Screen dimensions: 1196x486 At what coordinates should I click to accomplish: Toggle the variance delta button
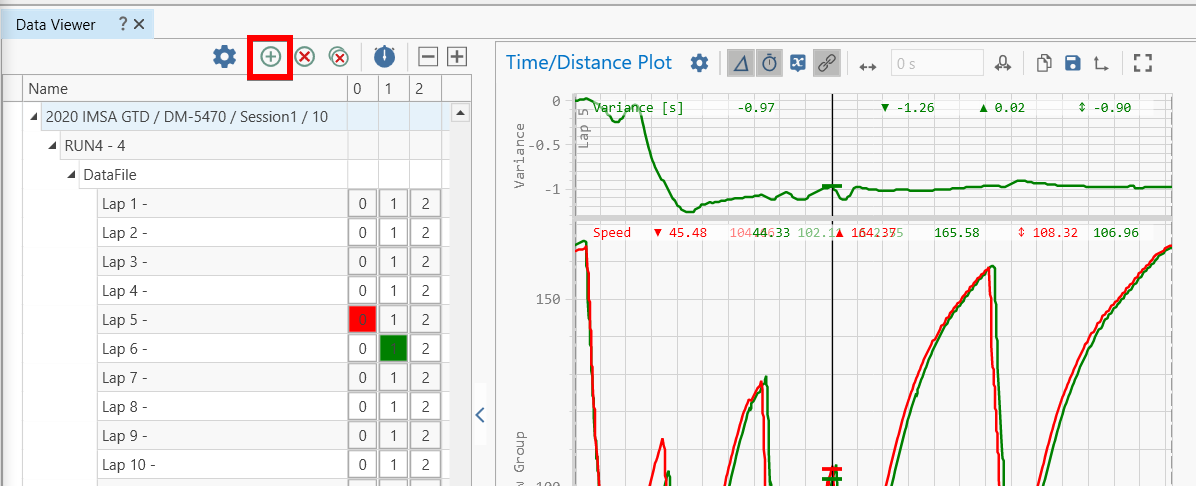click(740, 64)
